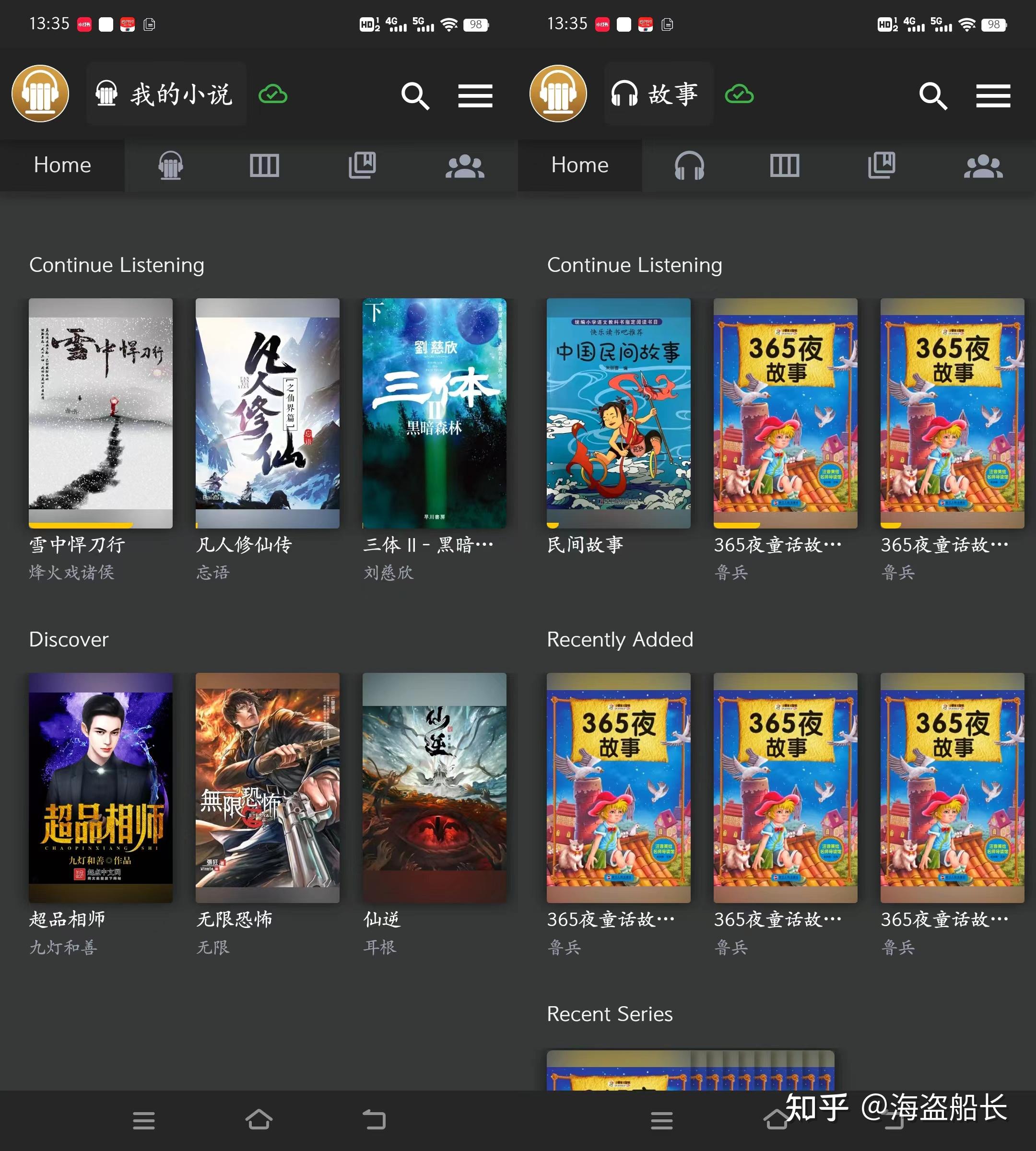This screenshot has height=1151, width=1036.
Task: Open the 故事 library switcher
Action: tap(659, 94)
